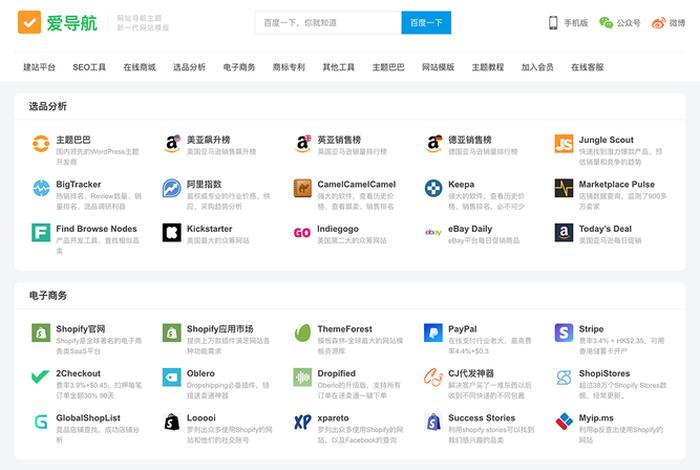Viewport: 700px width, 470px height.
Task: Select 选品分析 in the navigation bar
Action: [x=189, y=67]
